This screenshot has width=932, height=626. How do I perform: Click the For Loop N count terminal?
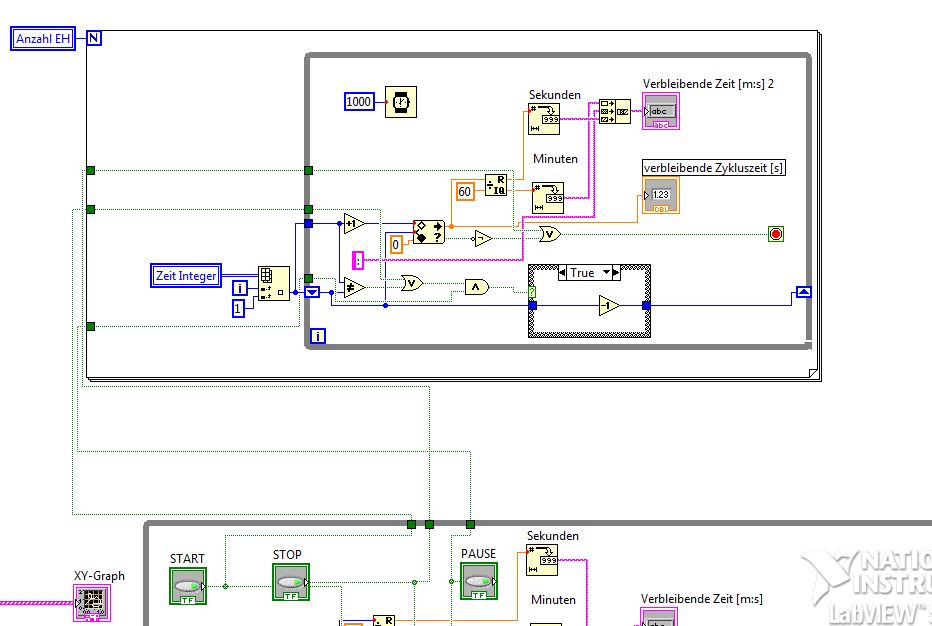click(x=94, y=39)
